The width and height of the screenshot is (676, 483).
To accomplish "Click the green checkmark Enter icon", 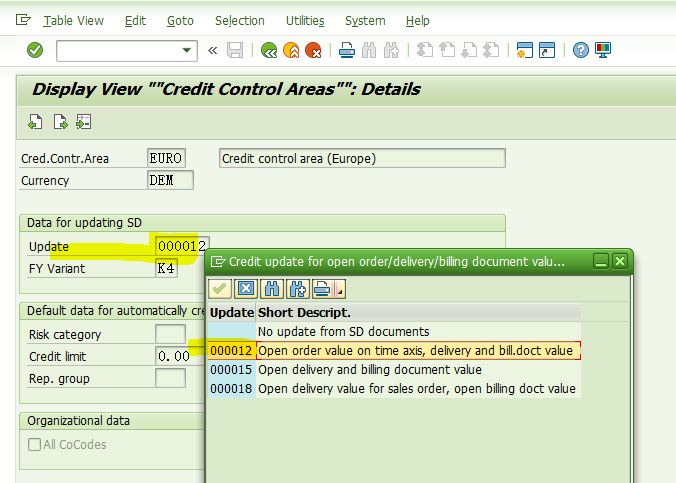I will tap(35, 50).
